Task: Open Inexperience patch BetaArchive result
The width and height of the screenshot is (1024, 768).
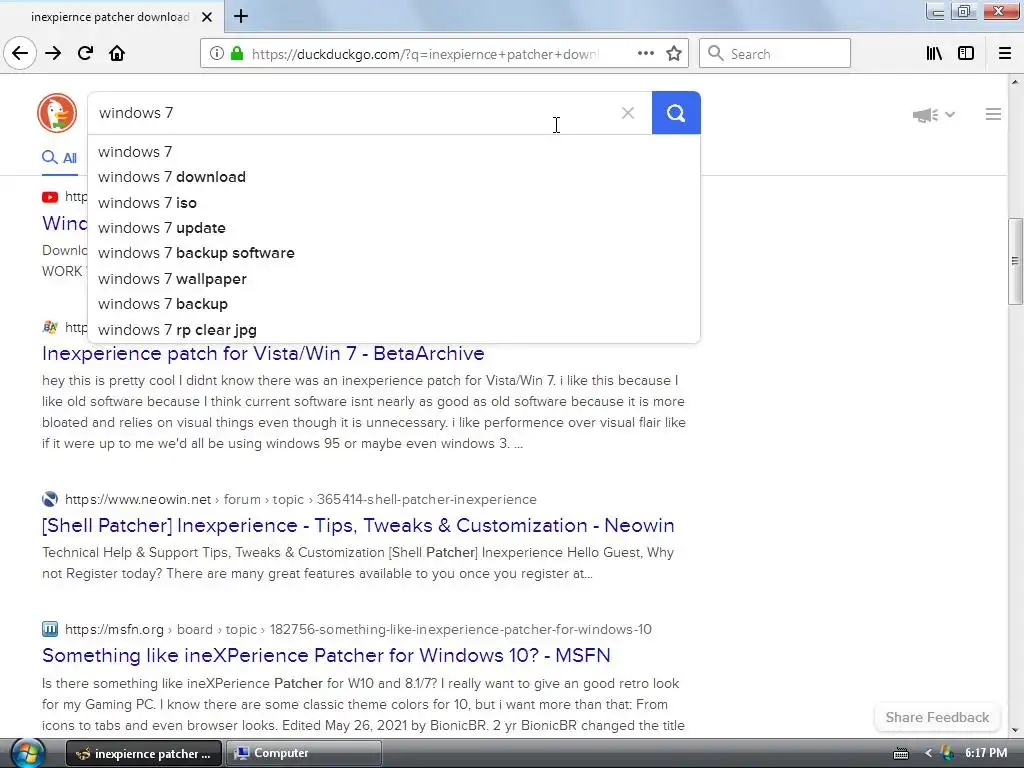Action: click(x=263, y=353)
